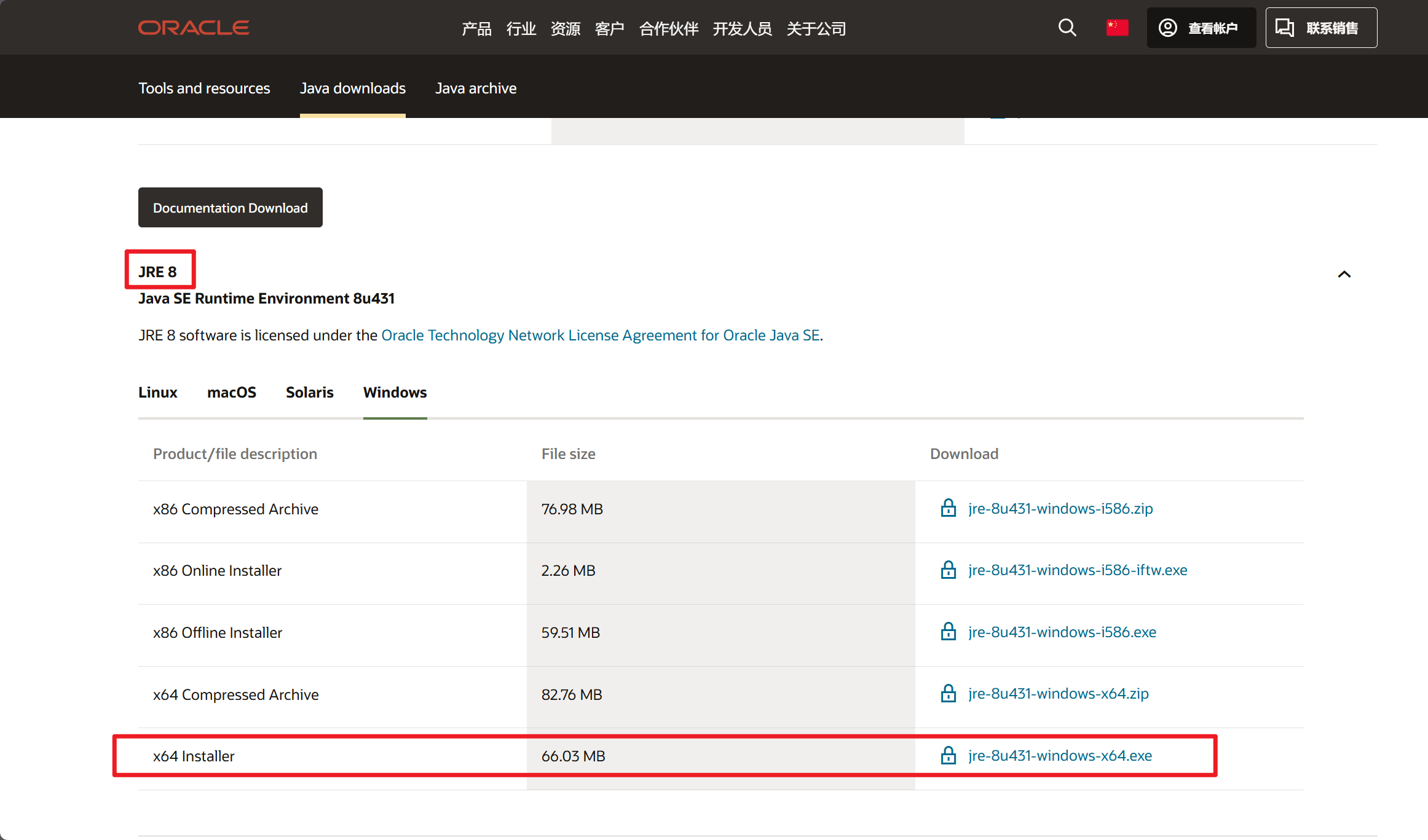Open the 产品 navigation menu
The height and width of the screenshot is (840, 1428).
[x=476, y=28]
